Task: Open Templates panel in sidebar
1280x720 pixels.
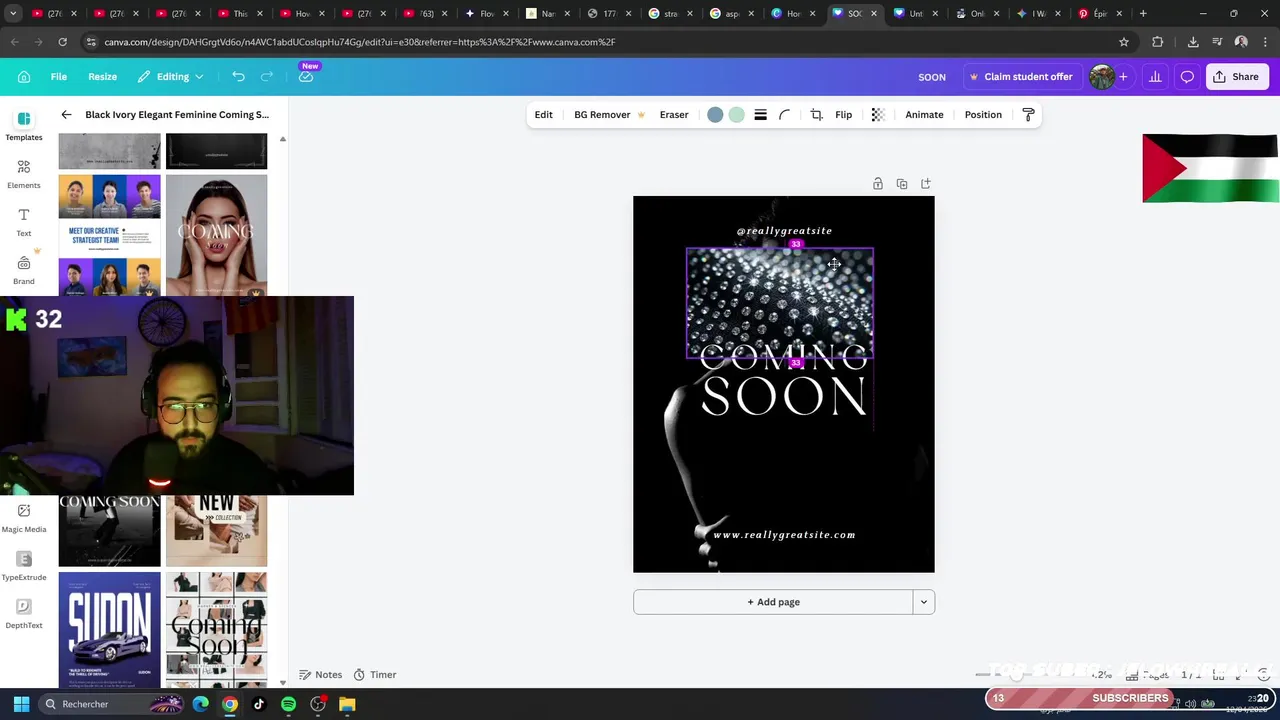Action: click(x=24, y=126)
